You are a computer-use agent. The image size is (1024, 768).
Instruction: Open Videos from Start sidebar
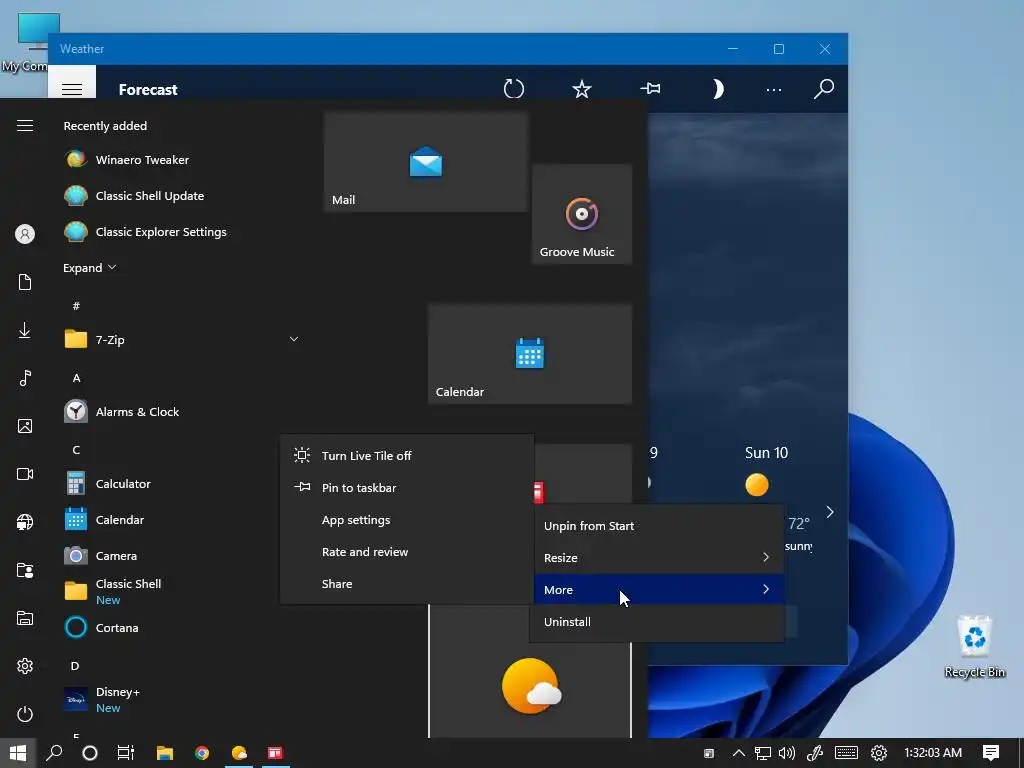pyautogui.click(x=25, y=474)
